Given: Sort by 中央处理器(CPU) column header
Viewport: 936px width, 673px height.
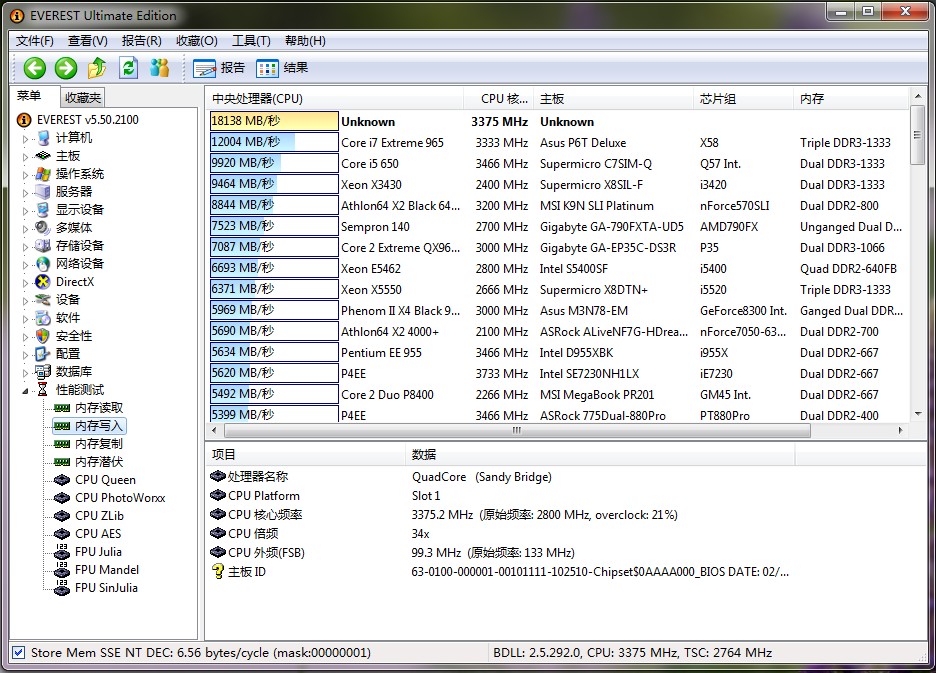Looking at the screenshot, I should [334, 99].
